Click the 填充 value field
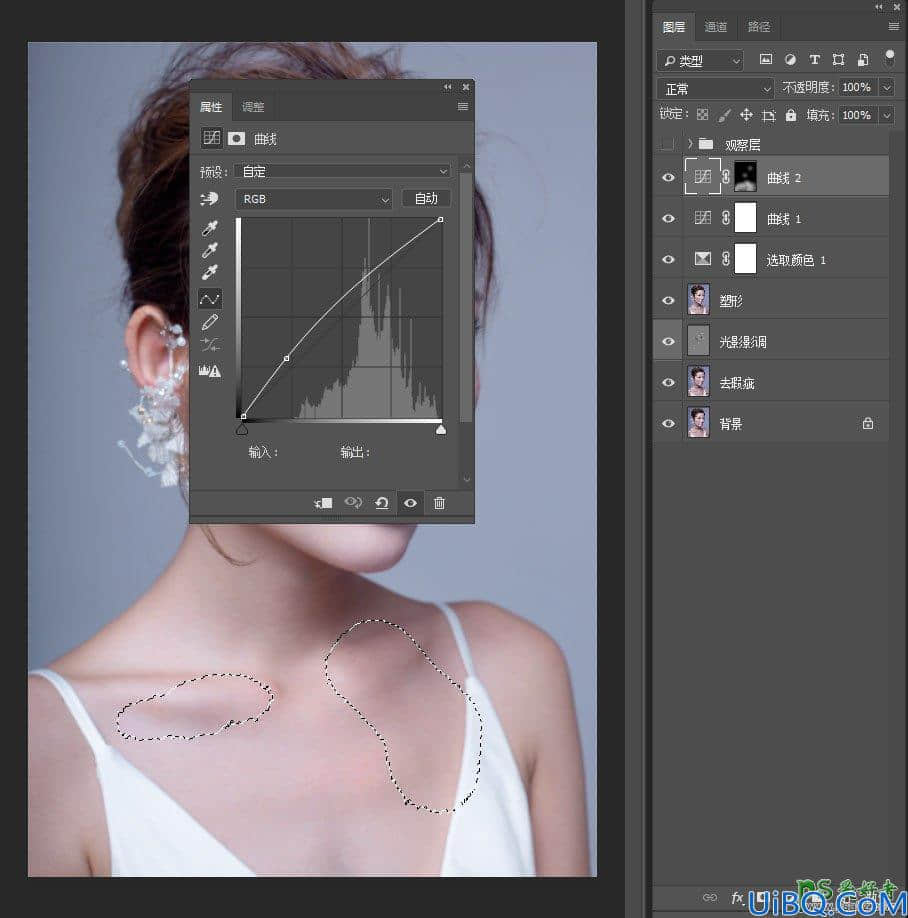This screenshot has height=918, width=908. coord(858,115)
